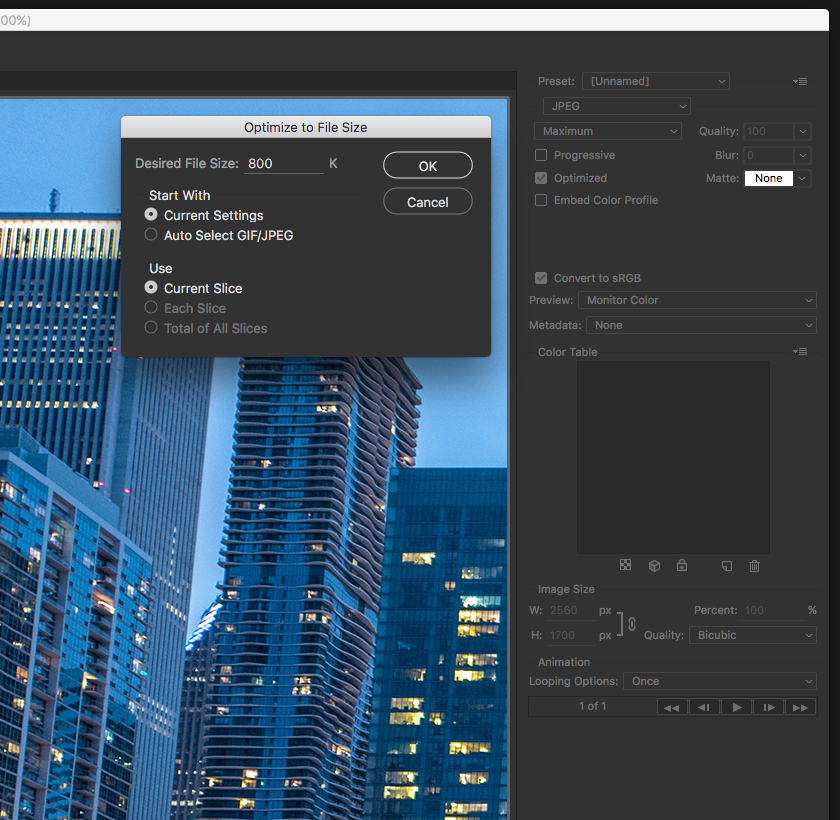Image resolution: width=840 pixels, height=820 pixels.
Task: Select the Auto Select GIF/JPEG radio button
Action: (151, 235)
